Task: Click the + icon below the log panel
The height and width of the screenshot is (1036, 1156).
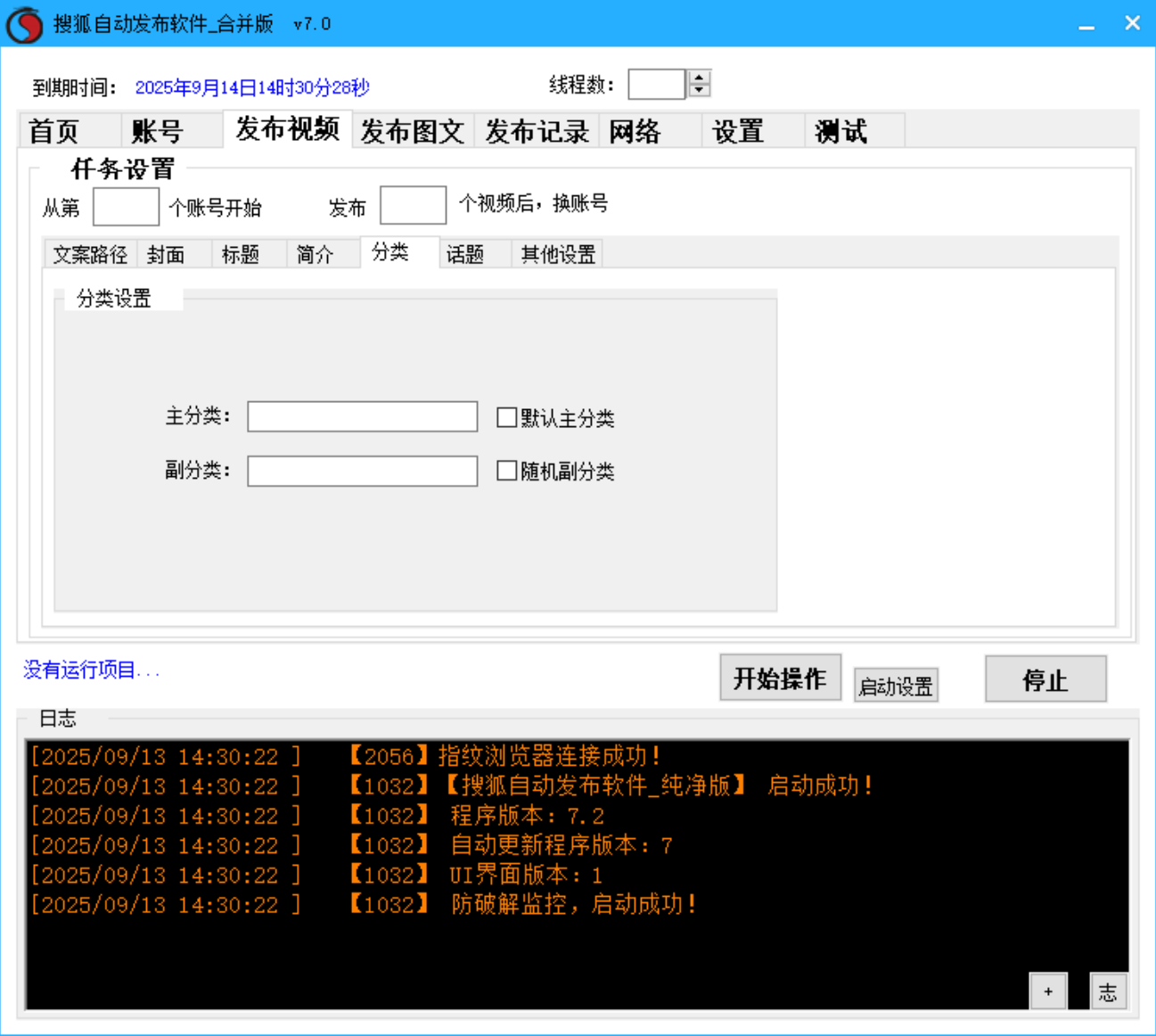Action: (1048, 991)
